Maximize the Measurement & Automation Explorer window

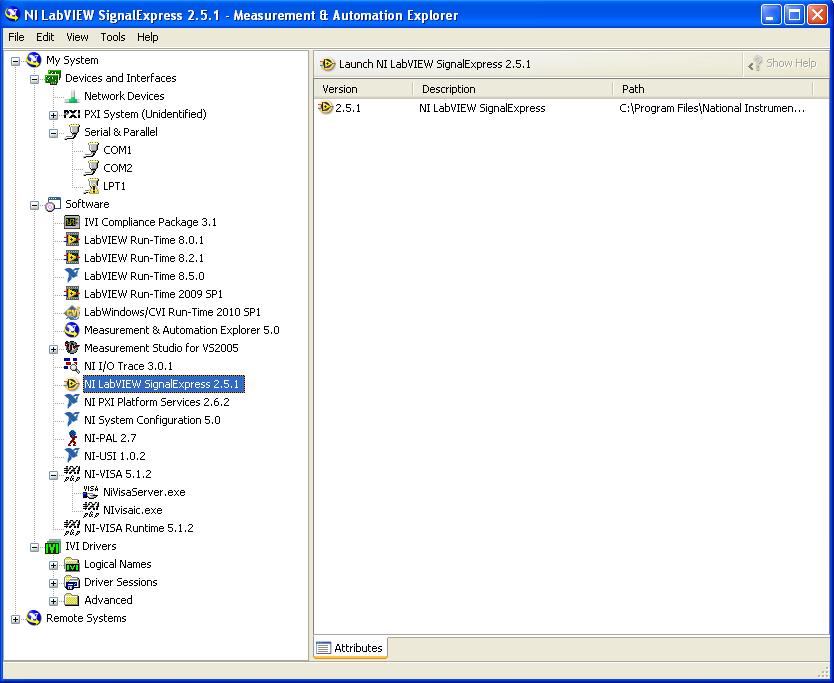point(794,15)
